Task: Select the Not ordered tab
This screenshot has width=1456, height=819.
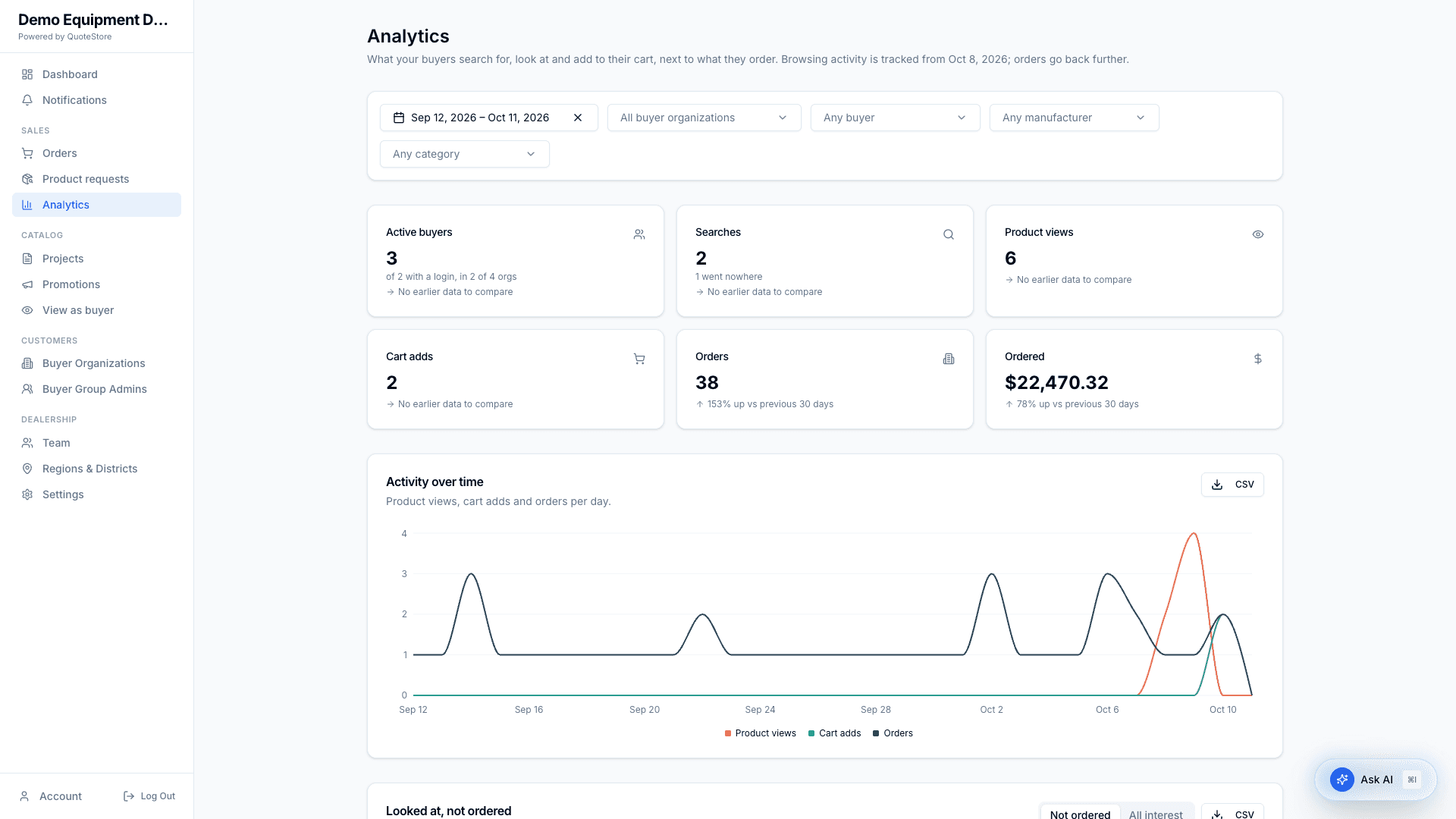Action: tap(1080, 814)
